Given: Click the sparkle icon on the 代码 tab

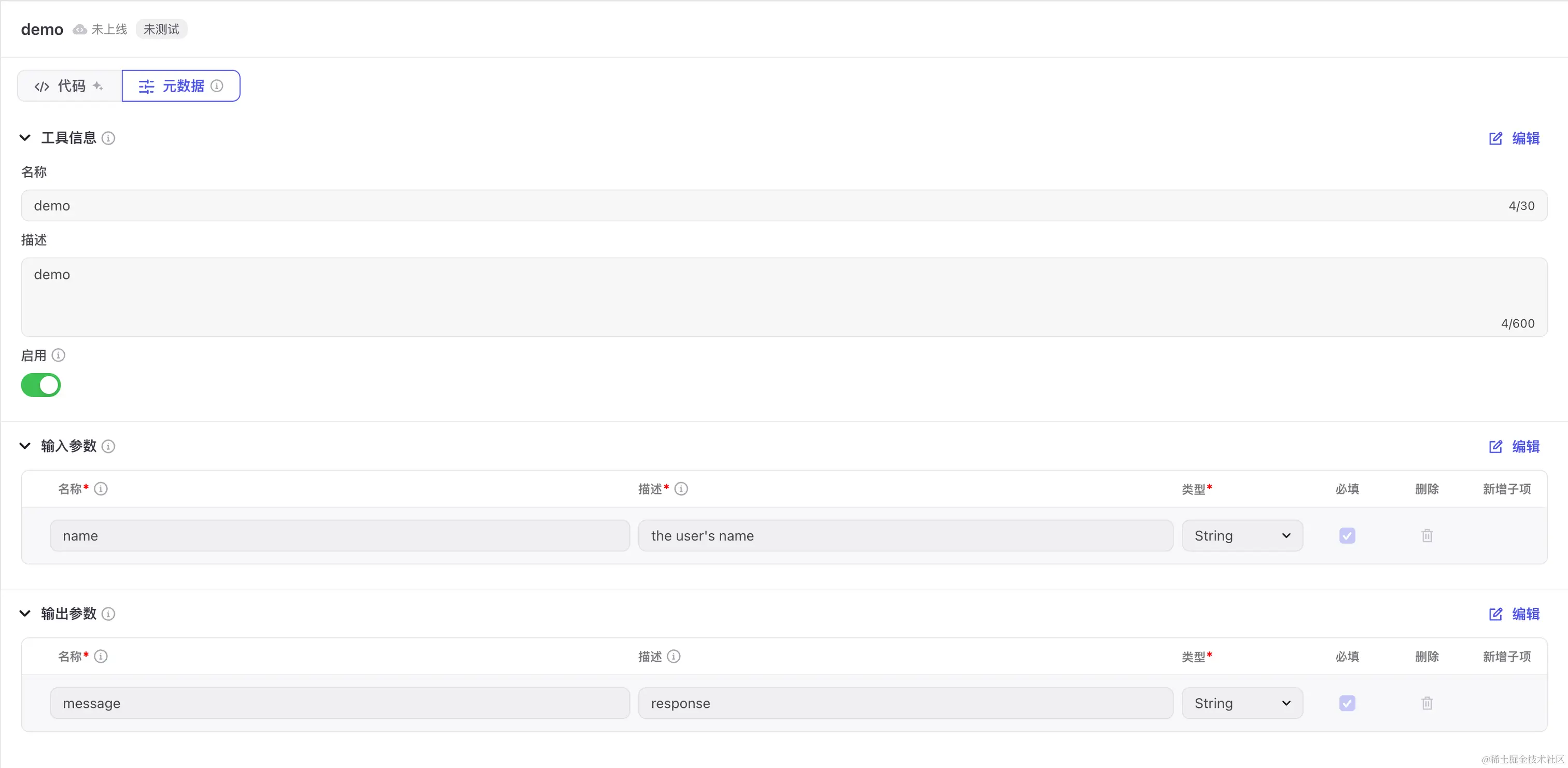Looking at the screenshot, I should pos(97,86).
